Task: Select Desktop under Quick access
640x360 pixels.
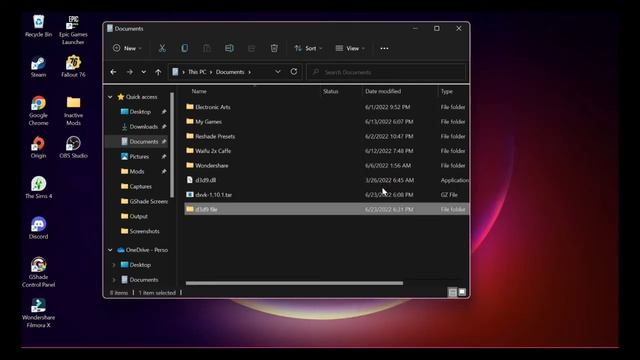Action: click(140, 112)
